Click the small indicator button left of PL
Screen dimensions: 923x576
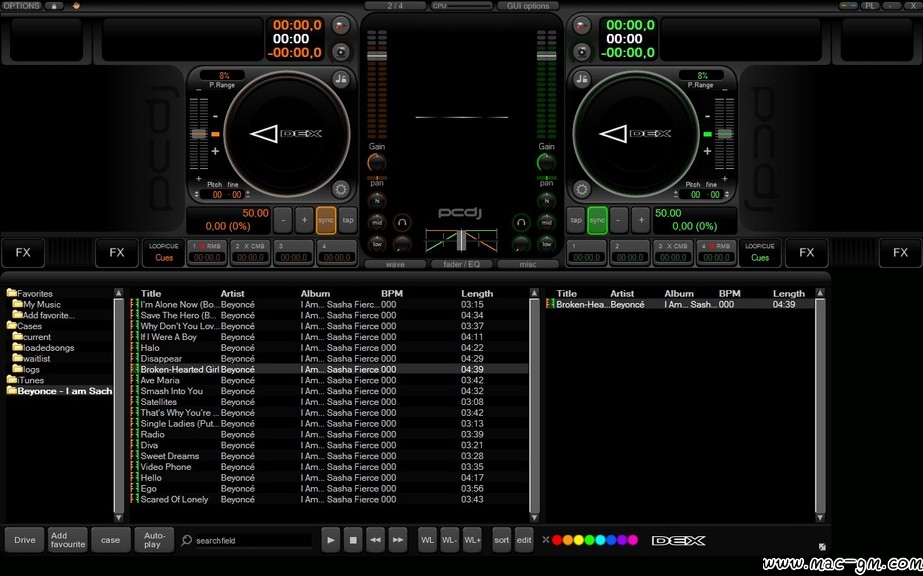849,6
